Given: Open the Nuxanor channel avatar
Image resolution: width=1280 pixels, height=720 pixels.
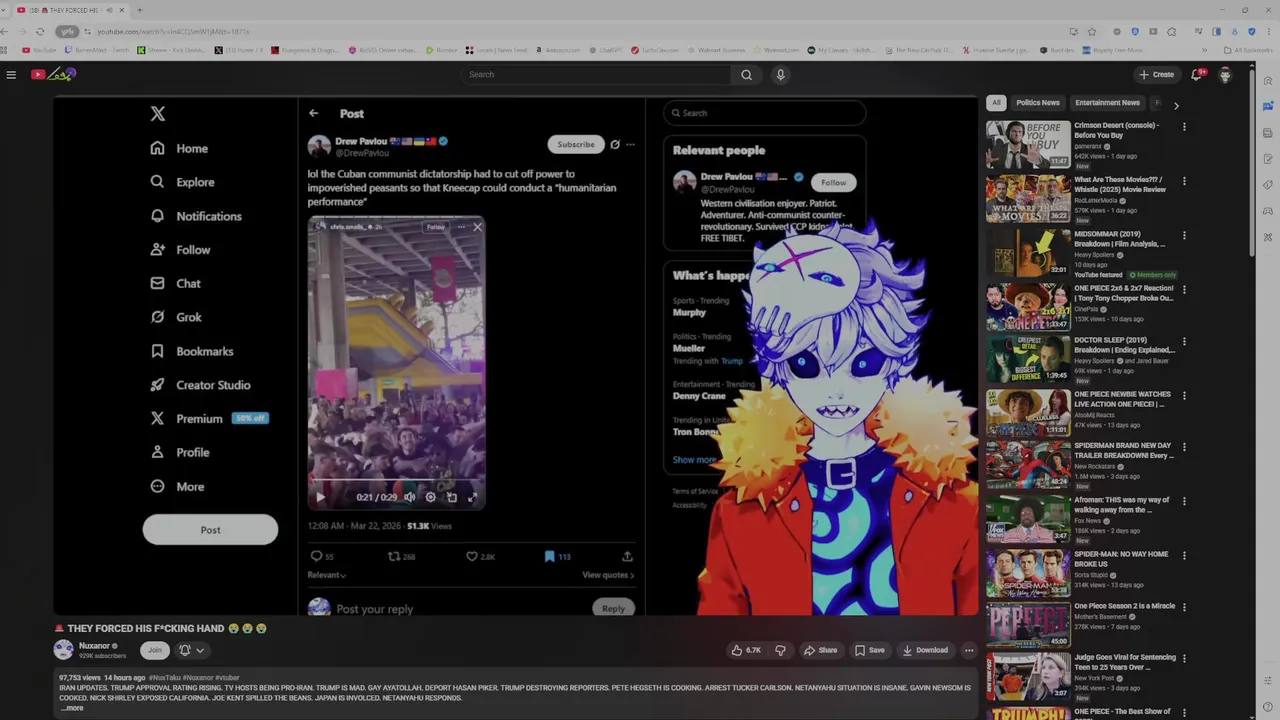Looking at the screenshot, I should (x=63, y=650).
